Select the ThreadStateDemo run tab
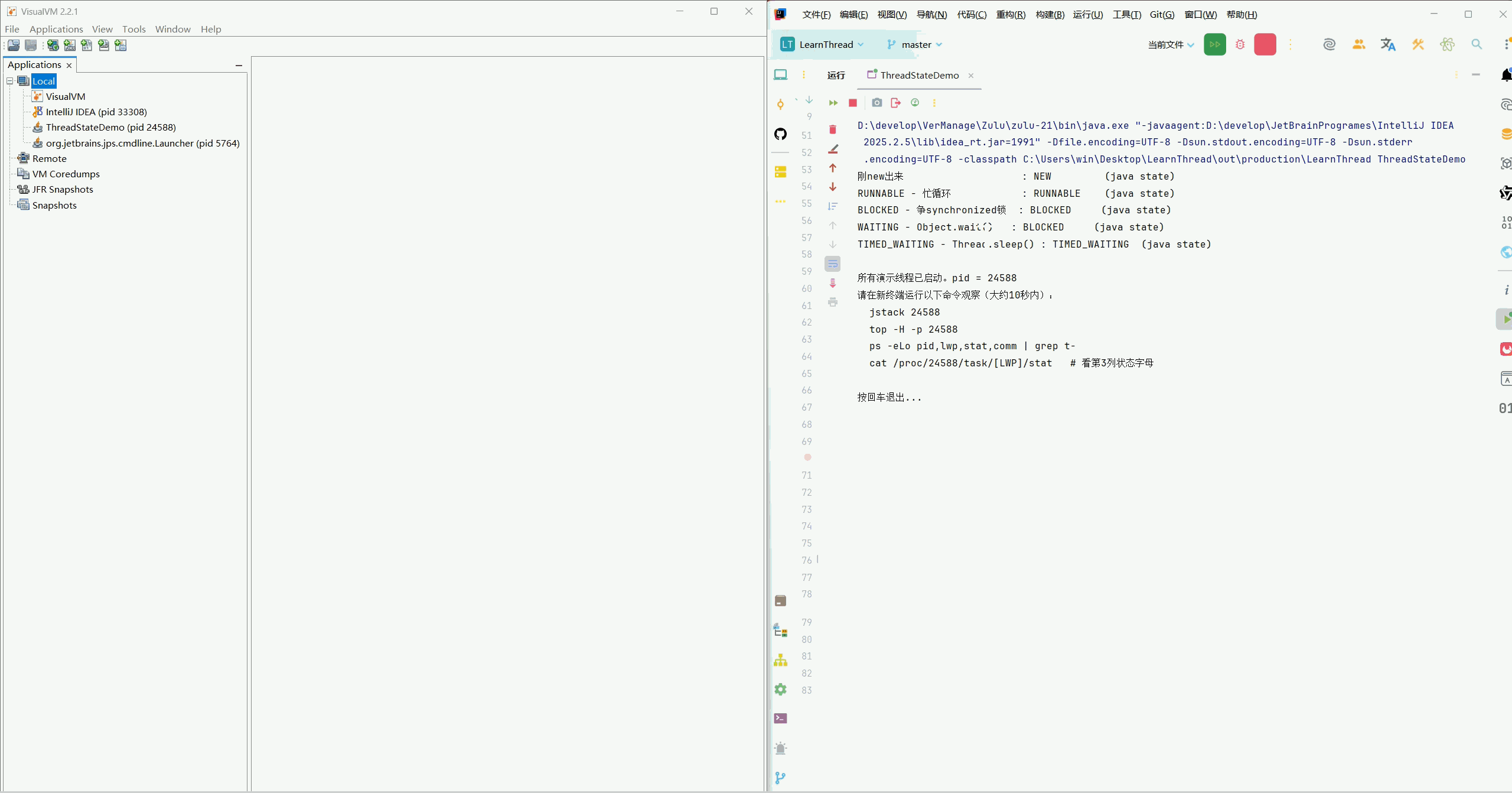Screen dimensions: 1512x793 [919, 75]
